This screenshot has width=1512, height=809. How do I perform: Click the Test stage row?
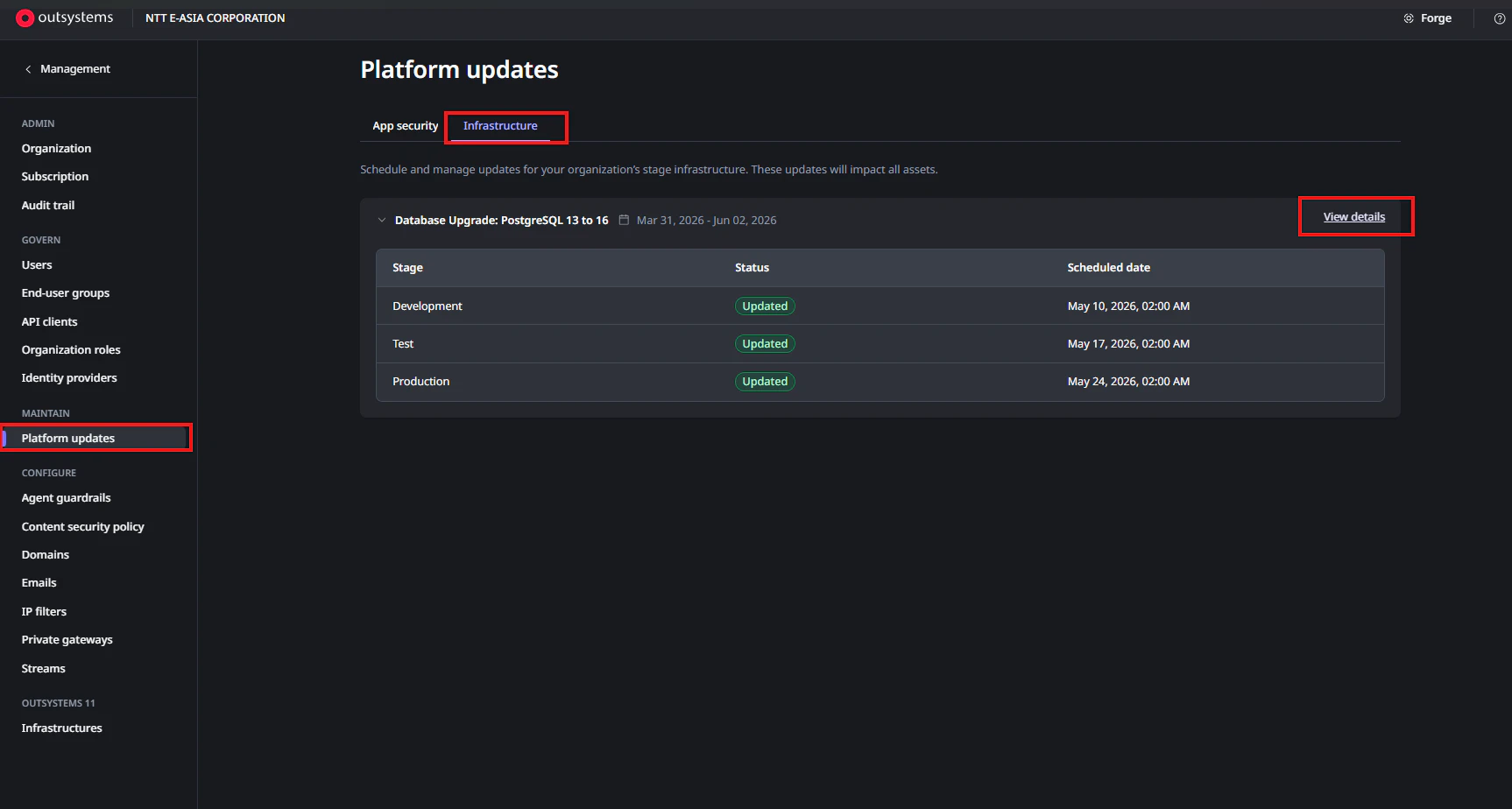click(880, 344)
